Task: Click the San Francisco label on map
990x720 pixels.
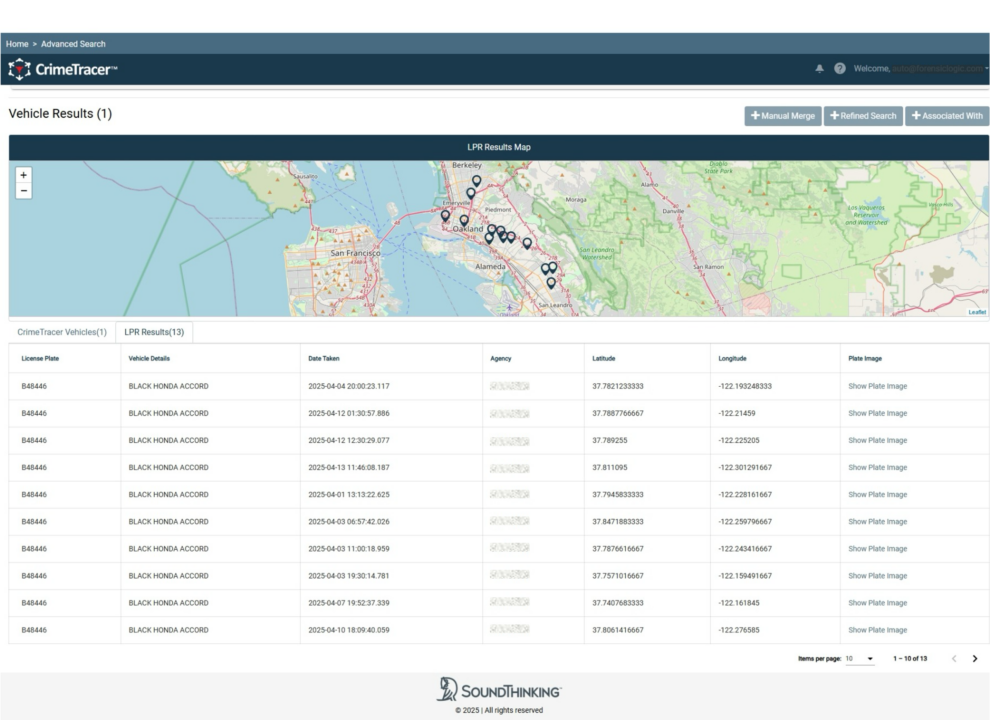Action: (x=355, y=253)
